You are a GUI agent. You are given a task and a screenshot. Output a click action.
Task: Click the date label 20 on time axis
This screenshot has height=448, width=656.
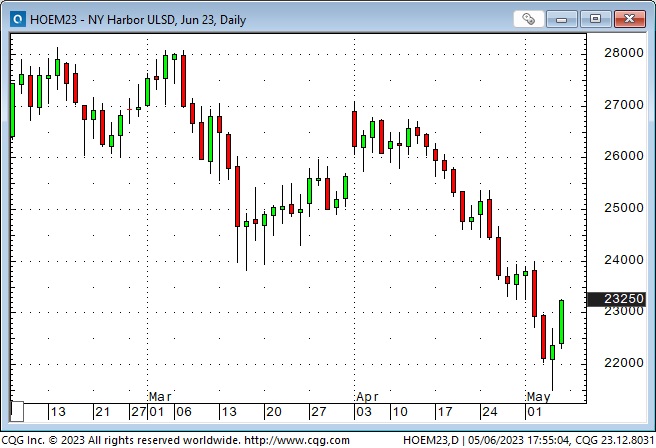tap(274, 412)
